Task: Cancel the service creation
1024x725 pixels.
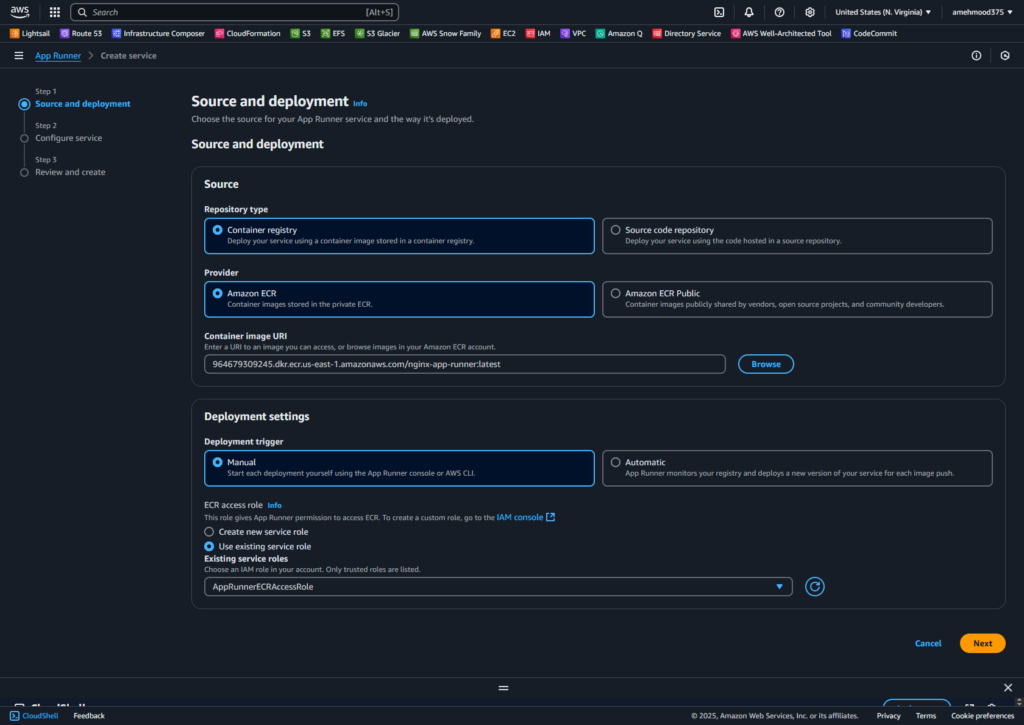Action: coord(928,643)
